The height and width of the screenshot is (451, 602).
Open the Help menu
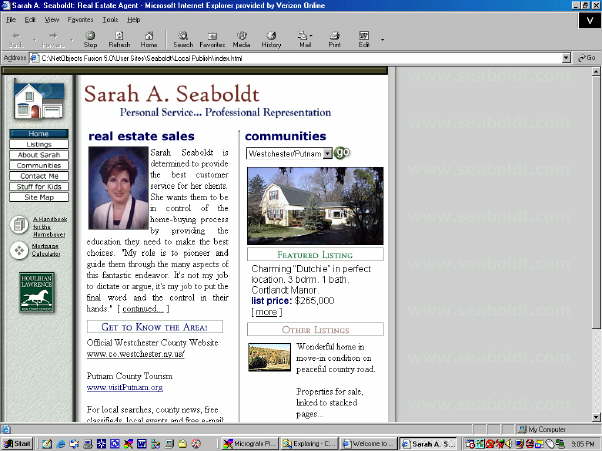pyautogui.click(x=134, y=20)
